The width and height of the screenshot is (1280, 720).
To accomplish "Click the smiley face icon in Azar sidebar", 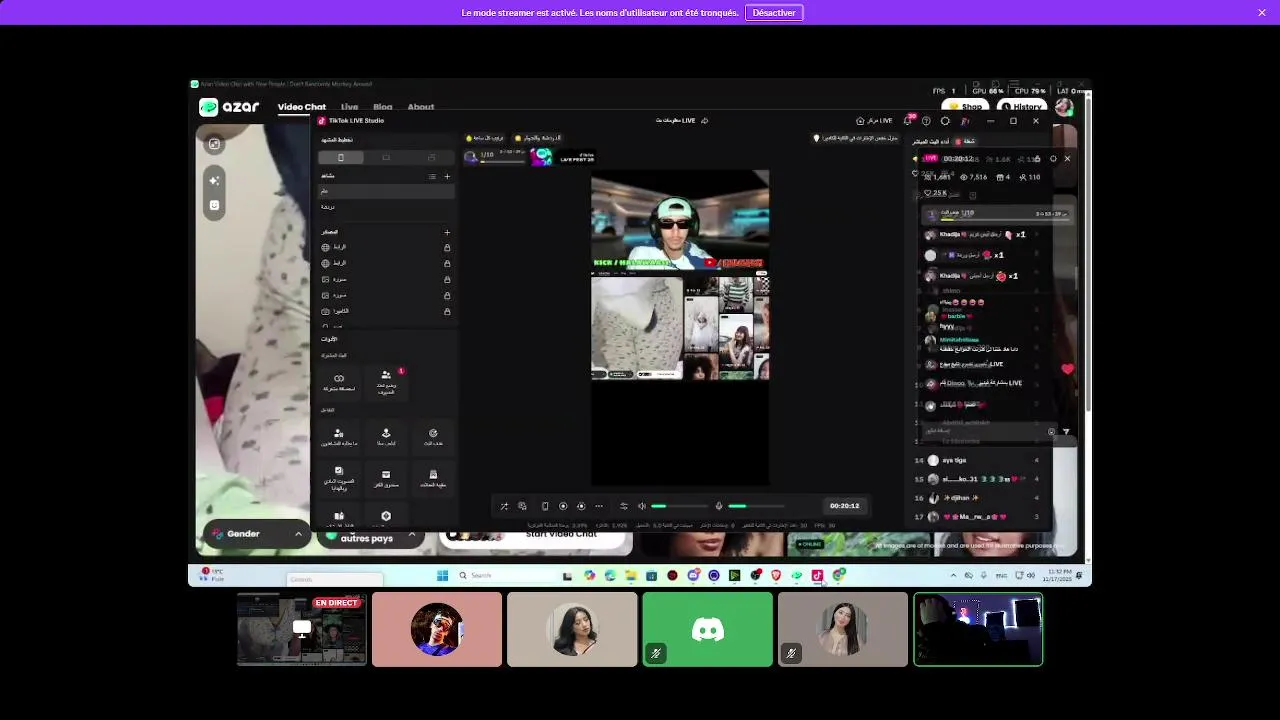I will (x=214, y=205).
